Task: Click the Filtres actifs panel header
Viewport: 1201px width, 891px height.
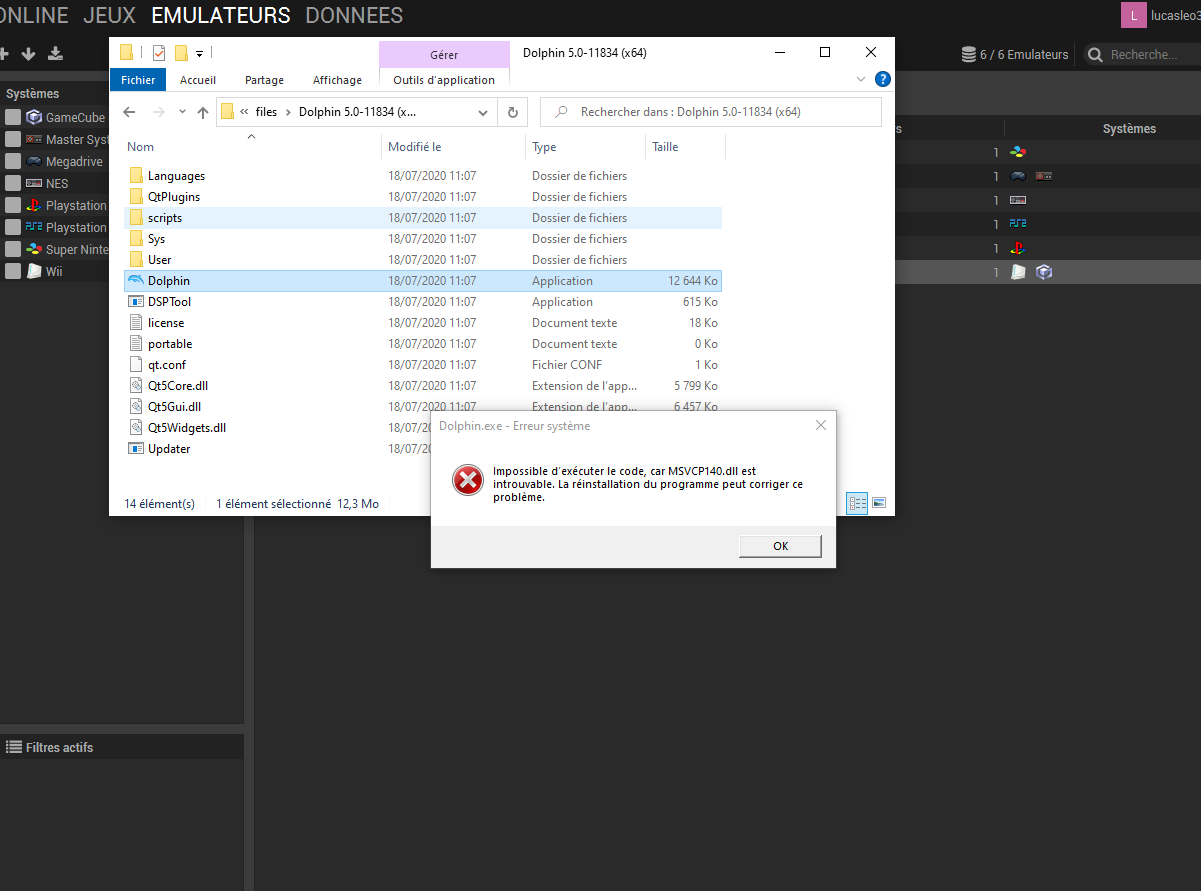Action: point(122,747)
